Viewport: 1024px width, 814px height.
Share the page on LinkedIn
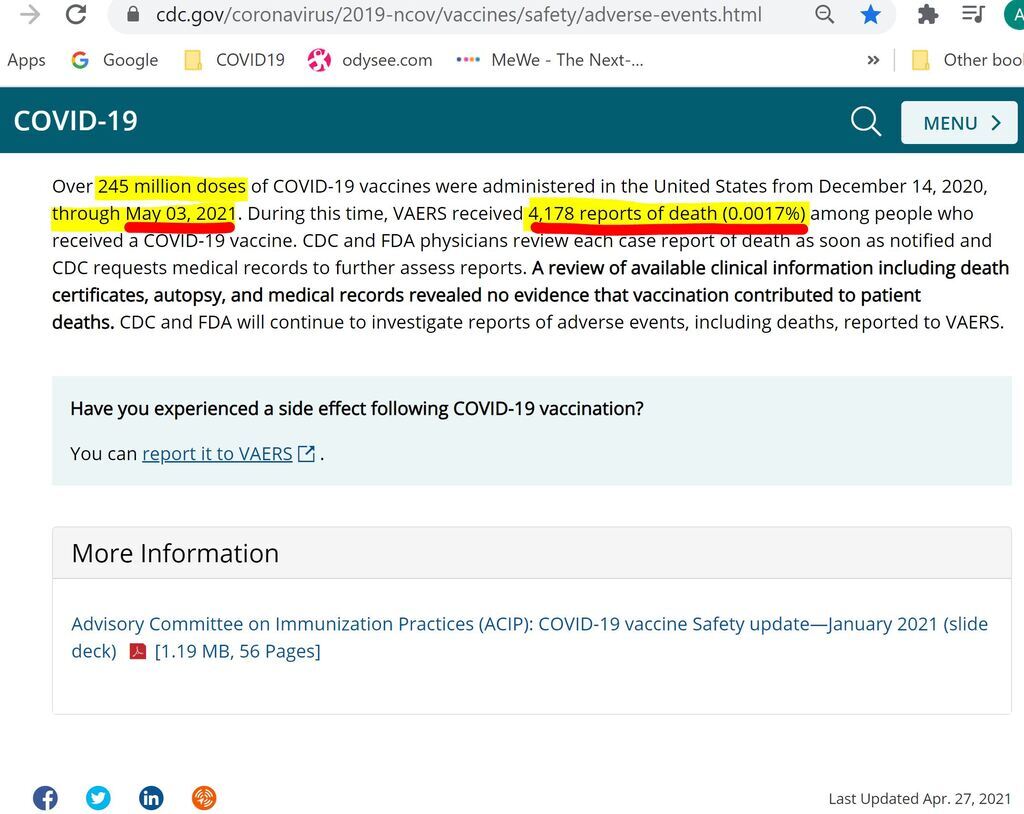[151, 797]
